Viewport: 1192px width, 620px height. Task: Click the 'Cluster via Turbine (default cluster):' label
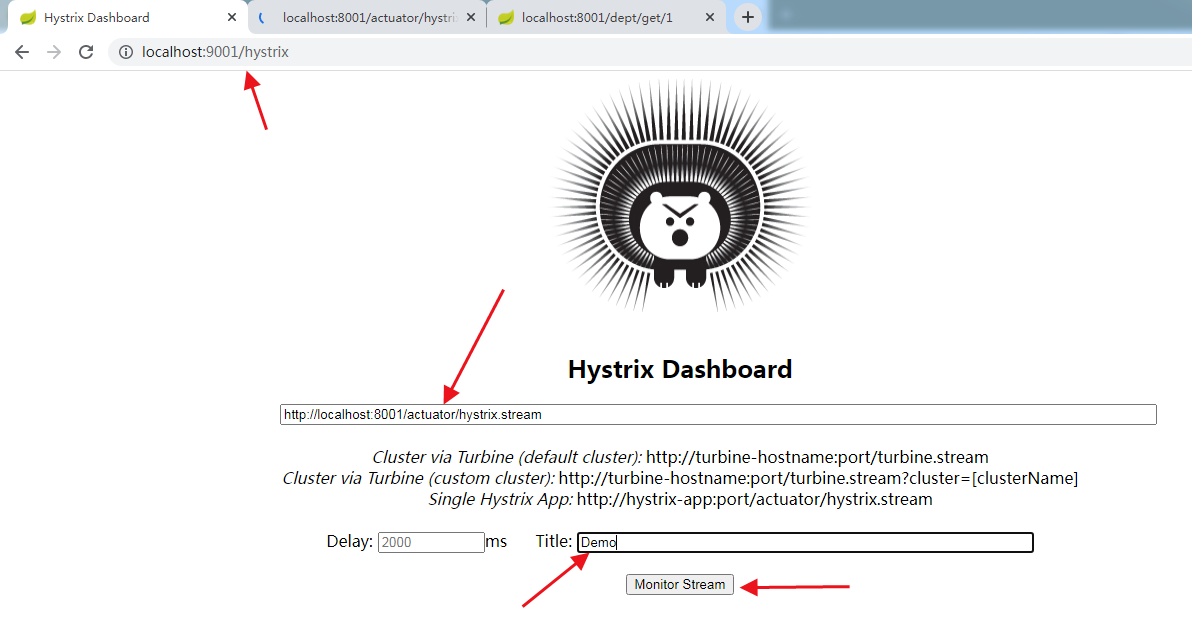(x=507, y=457)
